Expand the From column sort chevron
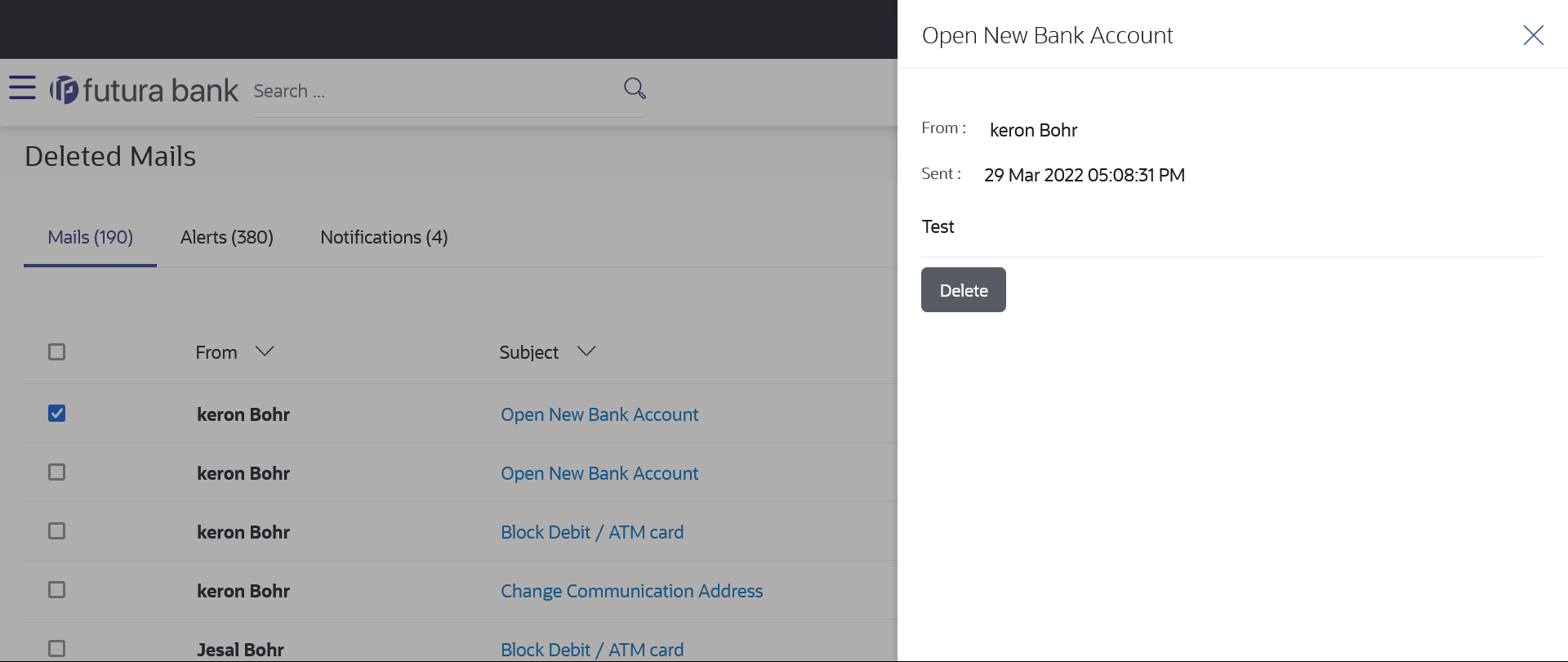 click(265, 351)
